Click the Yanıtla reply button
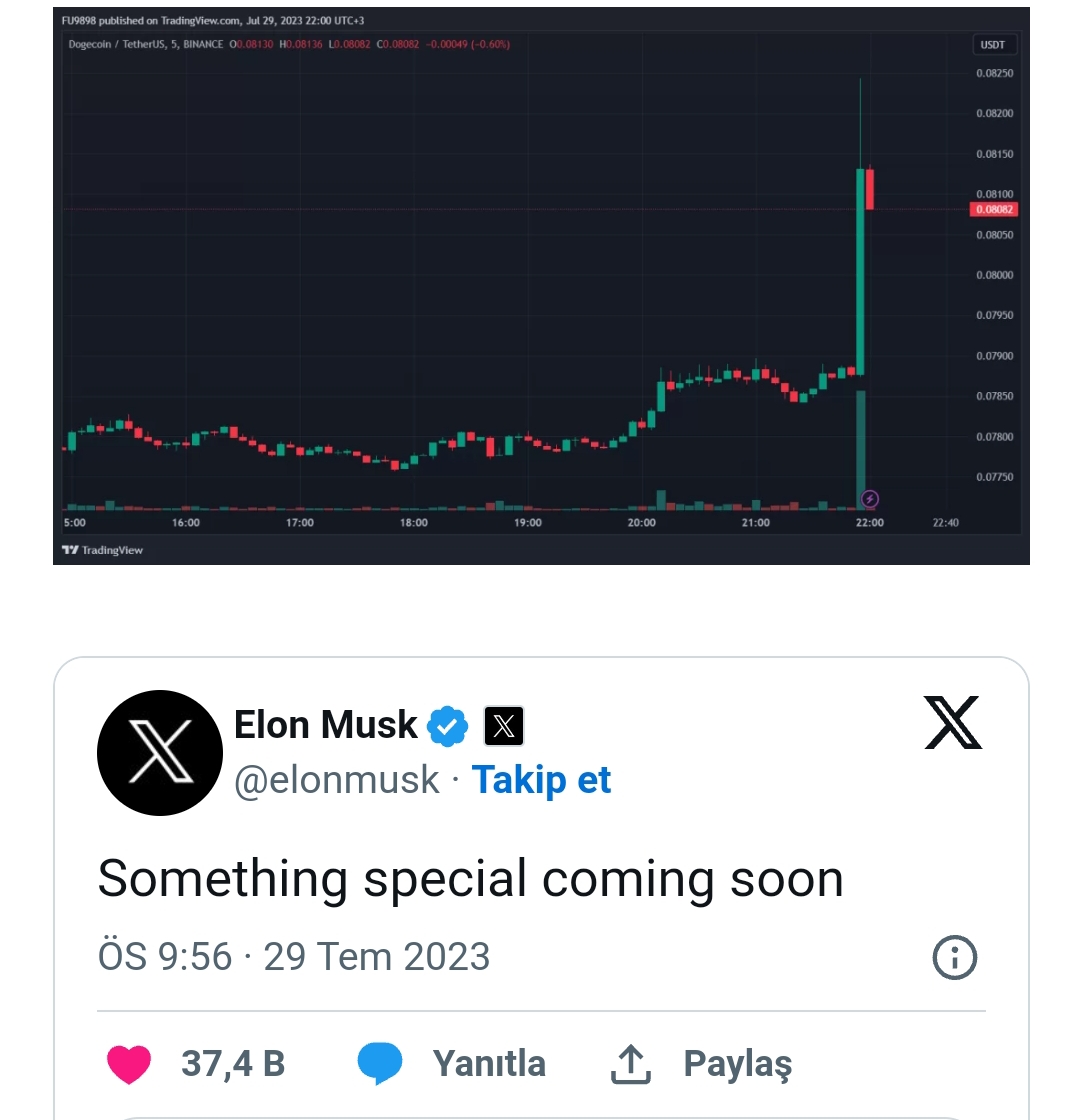Viewport: 1080px width, 1120px height. tap(489, 1064)
